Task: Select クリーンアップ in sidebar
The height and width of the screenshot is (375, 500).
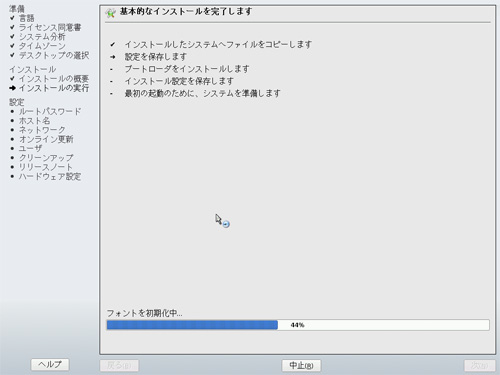Action: coord(46,158)
